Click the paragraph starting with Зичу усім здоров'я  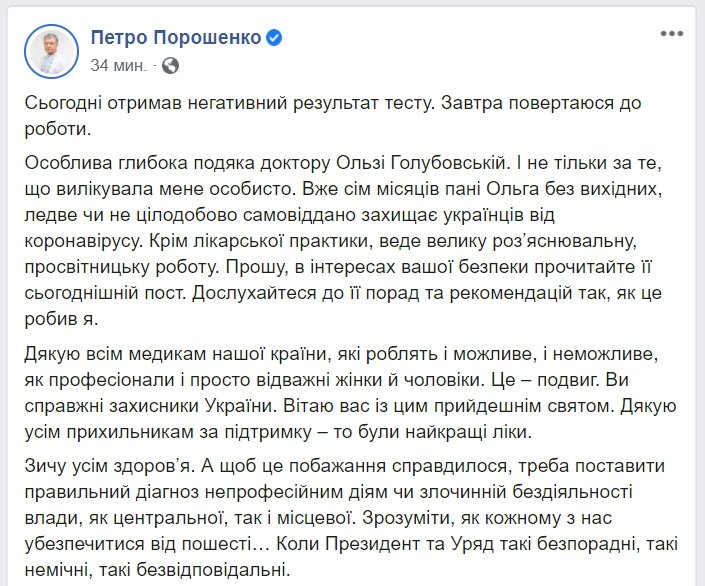351,518
